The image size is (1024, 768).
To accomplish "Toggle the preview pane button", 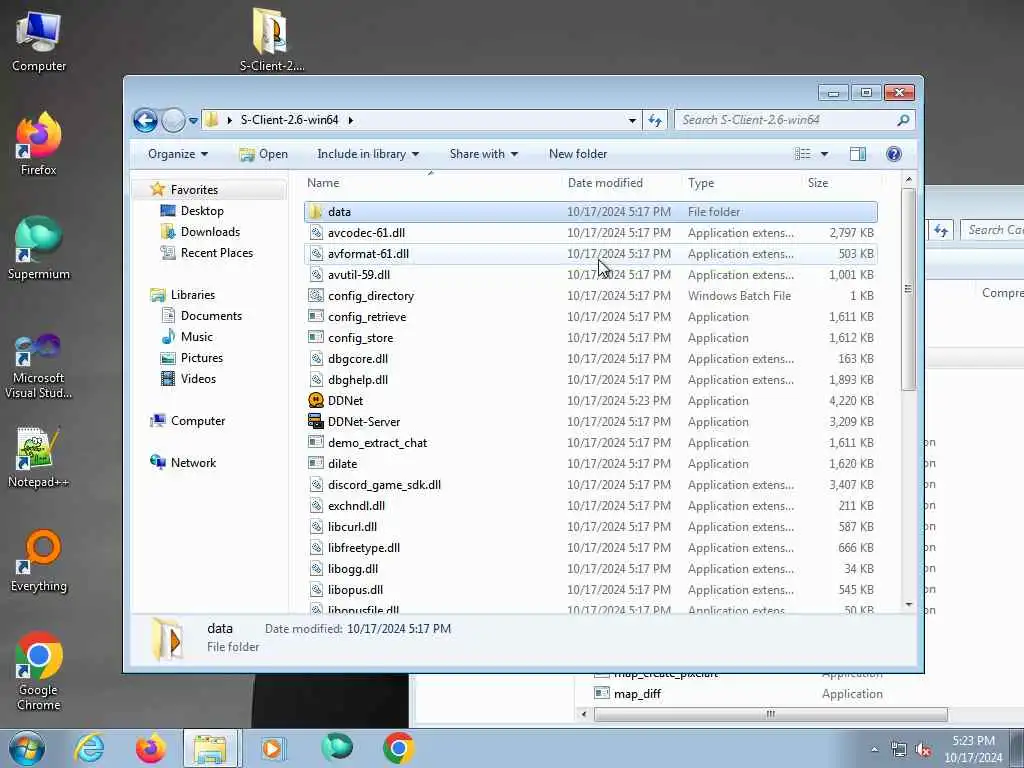I will pos(857,154).
